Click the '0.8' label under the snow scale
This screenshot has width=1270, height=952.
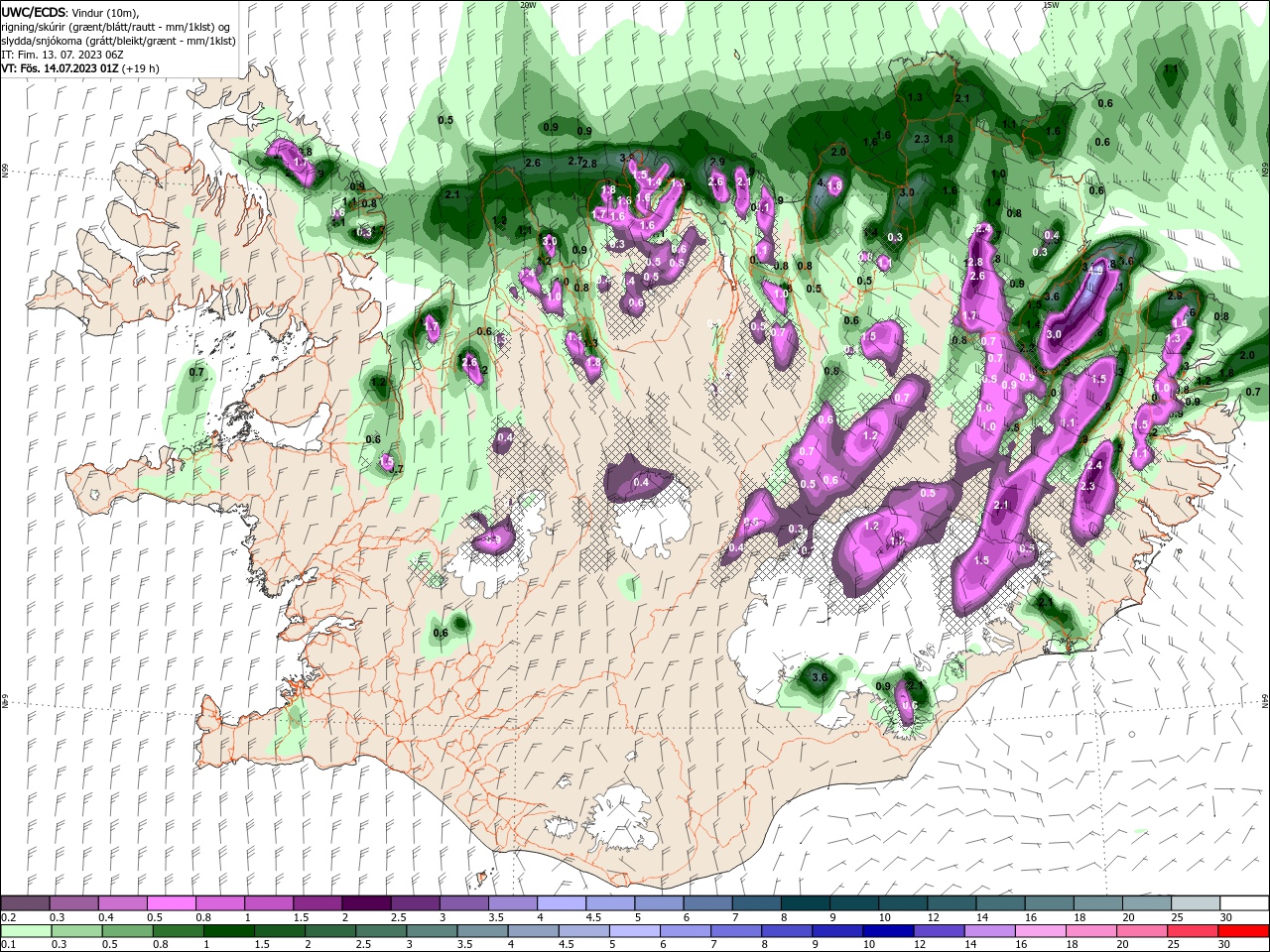click(203, 917)
